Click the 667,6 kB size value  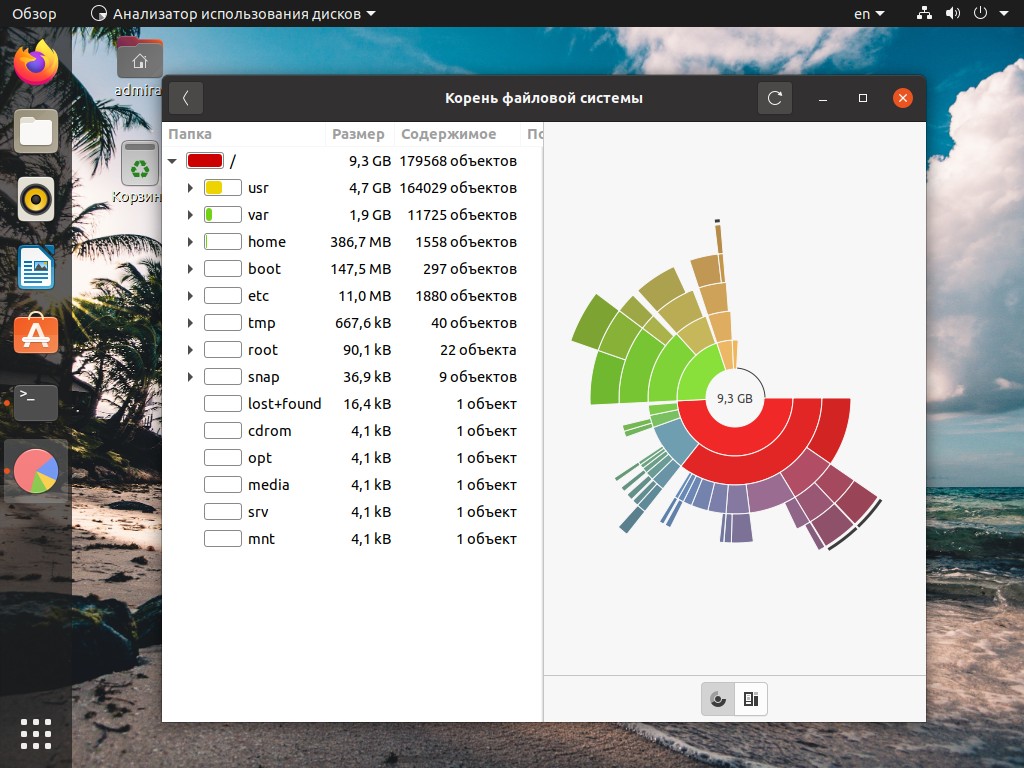point(363,323)
